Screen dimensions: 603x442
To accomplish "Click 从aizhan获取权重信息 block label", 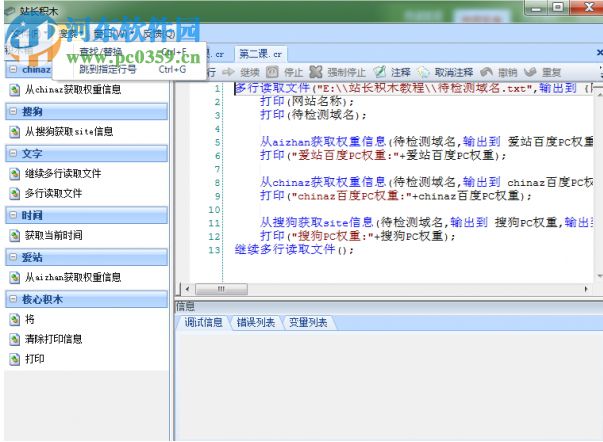I will coord(73,277).
